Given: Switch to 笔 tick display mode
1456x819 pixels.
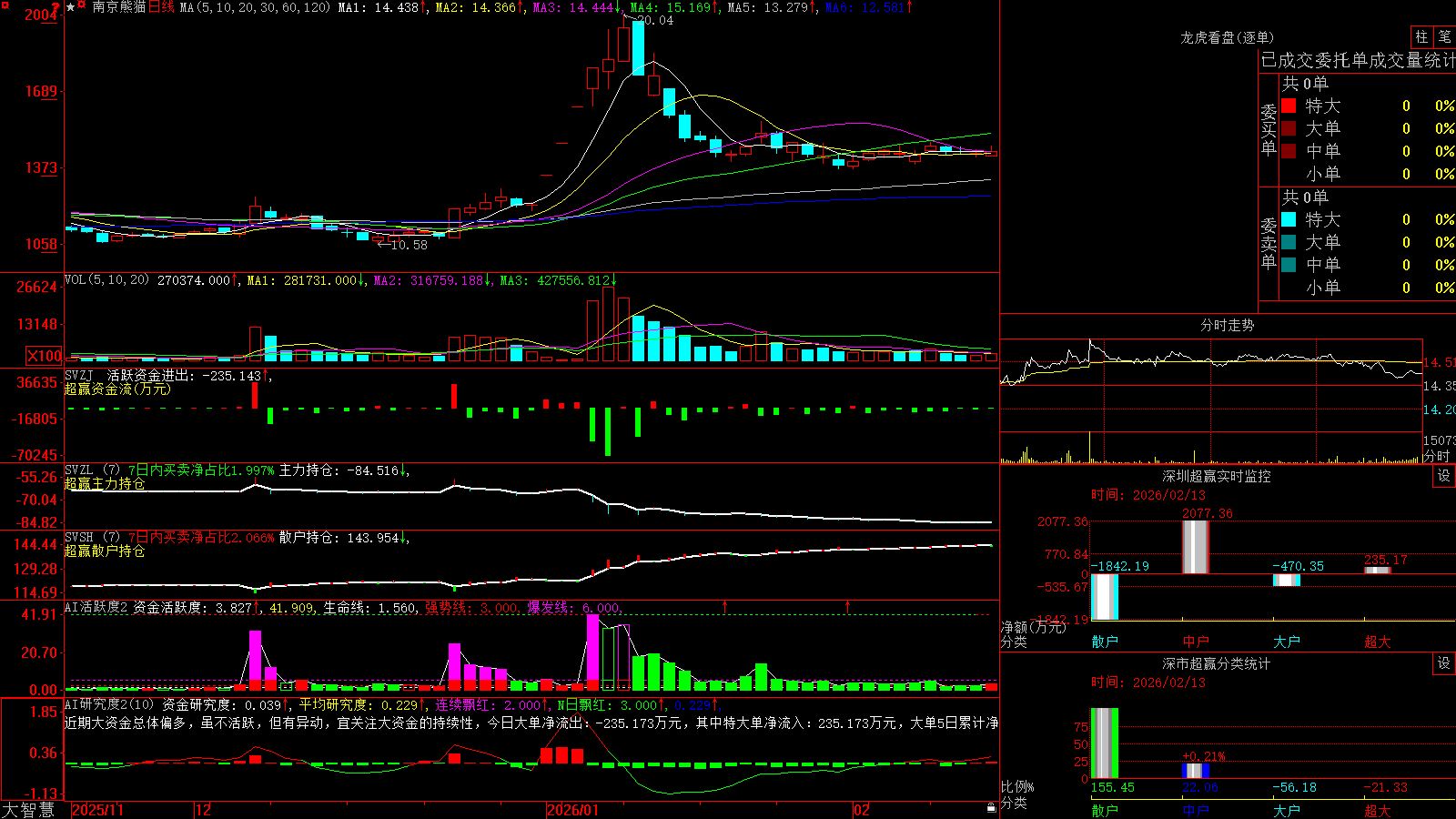Looking at the screenshot, I should 1444,36.
